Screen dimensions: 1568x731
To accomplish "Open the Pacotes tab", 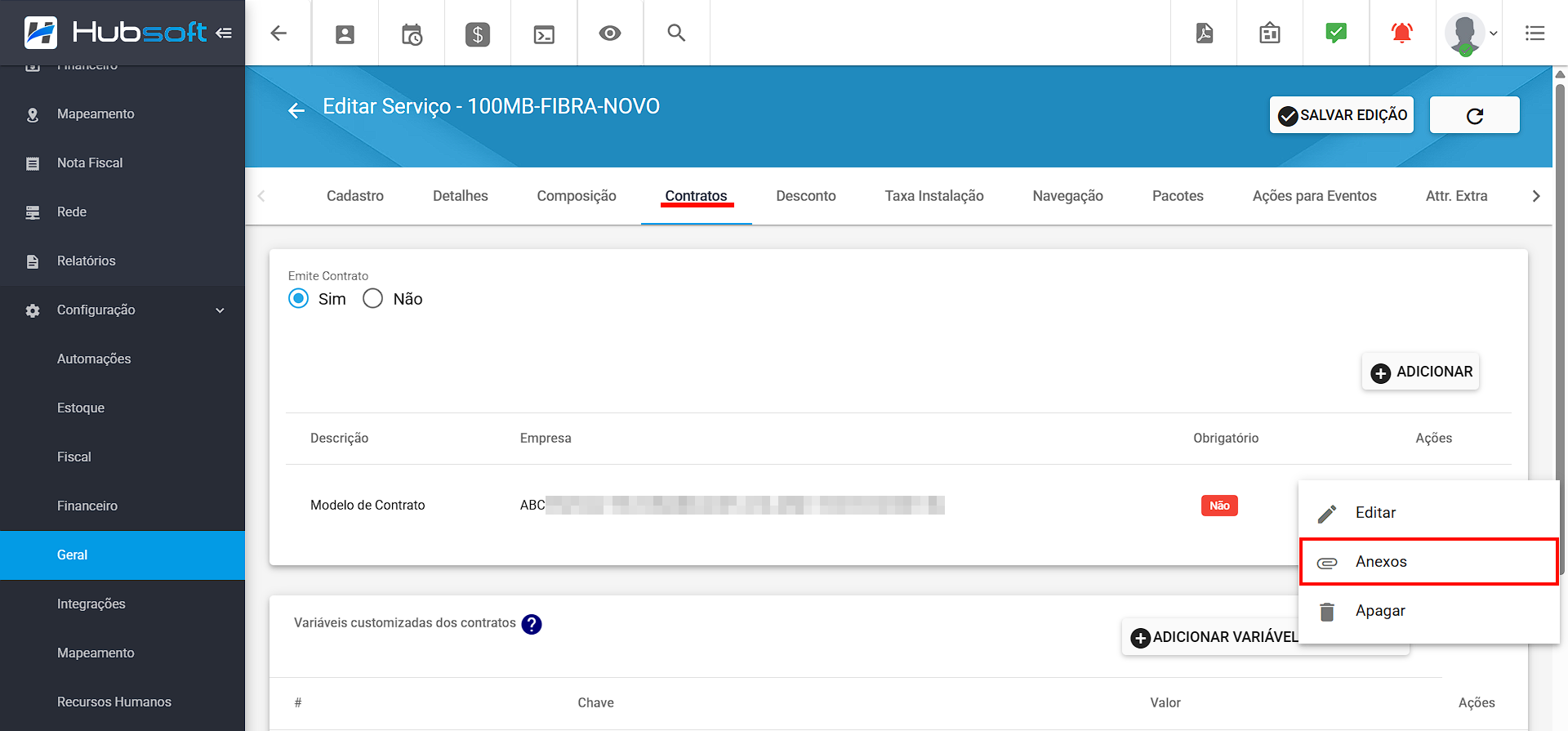I will [1178, 196].
